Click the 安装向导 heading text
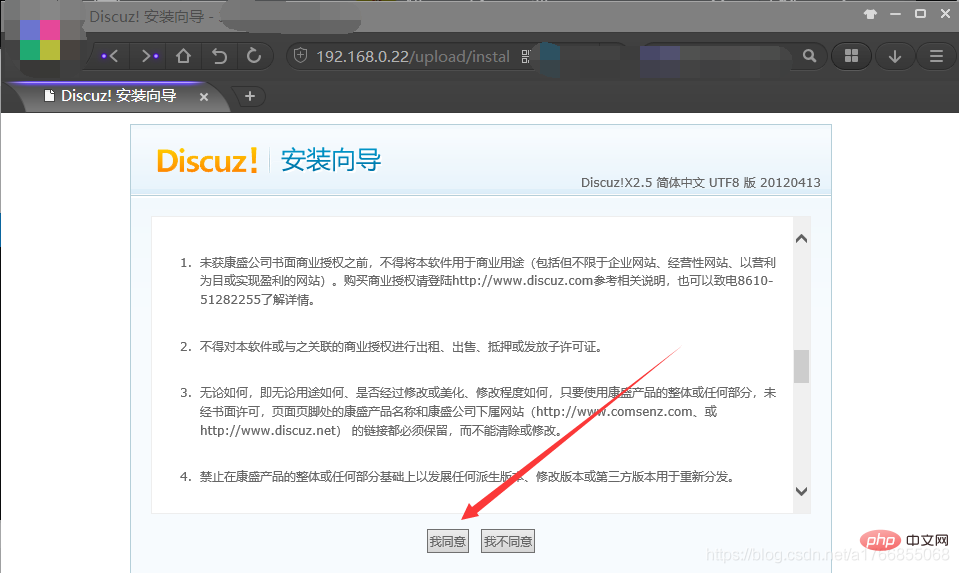Image resolution: width=959 pixels, height=573 pixels. click(331, 160)
